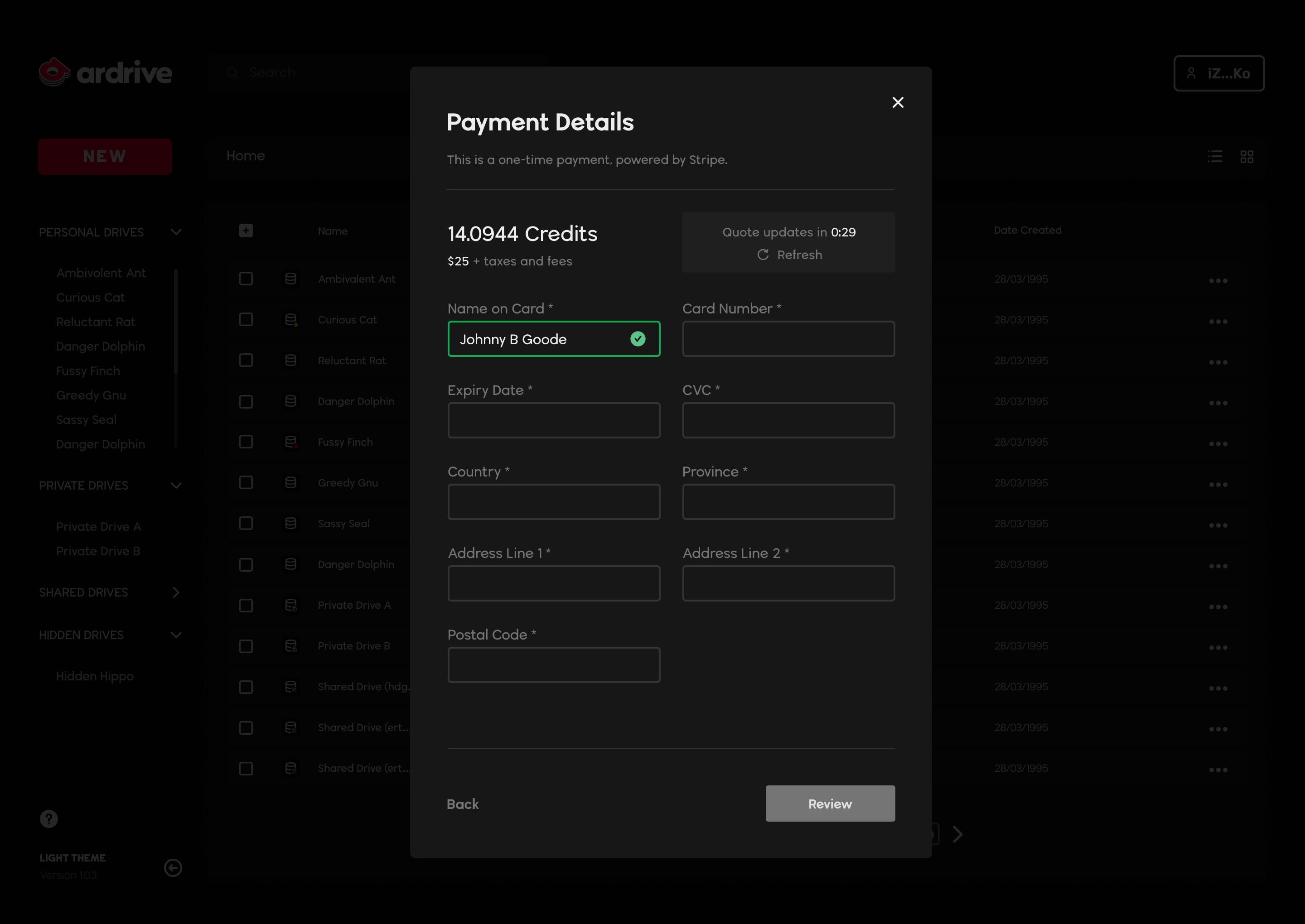Switch to list view icon

point(1215,156)
